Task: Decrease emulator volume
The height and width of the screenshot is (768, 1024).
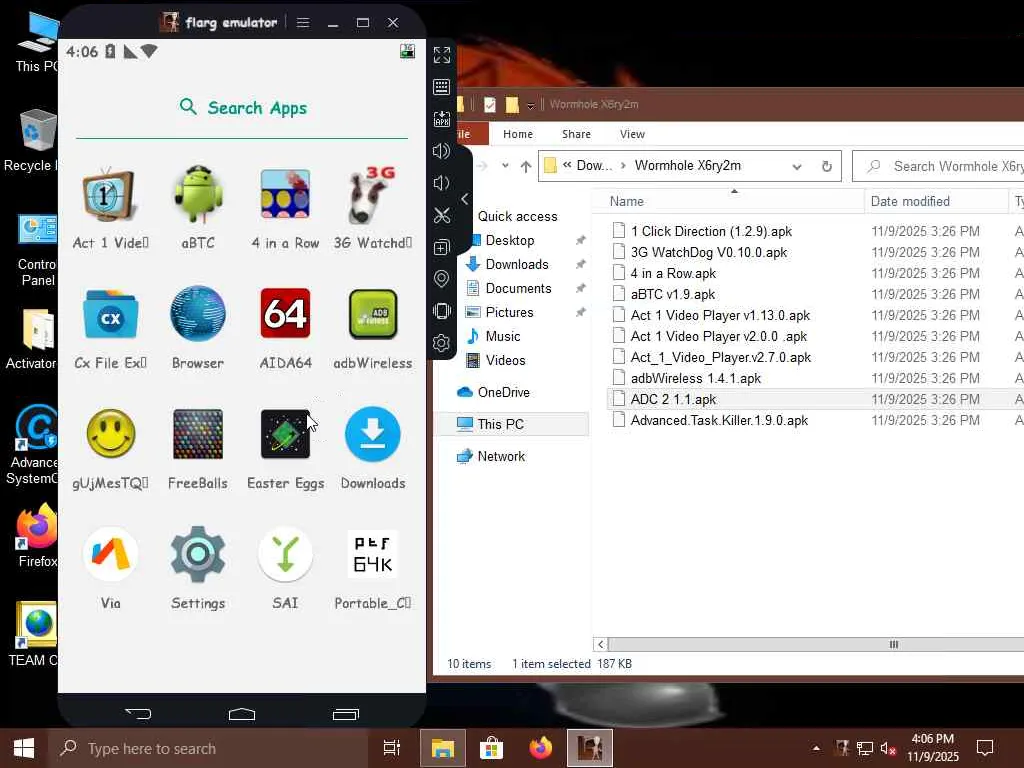Action: pos(442,183)
